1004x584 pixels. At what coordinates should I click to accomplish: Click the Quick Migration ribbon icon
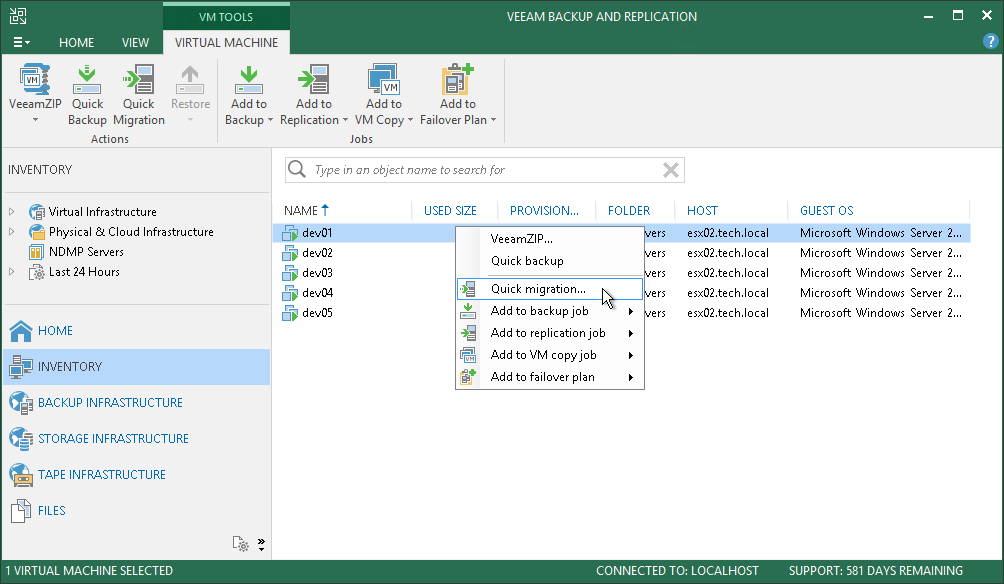[x=138, y=79]
